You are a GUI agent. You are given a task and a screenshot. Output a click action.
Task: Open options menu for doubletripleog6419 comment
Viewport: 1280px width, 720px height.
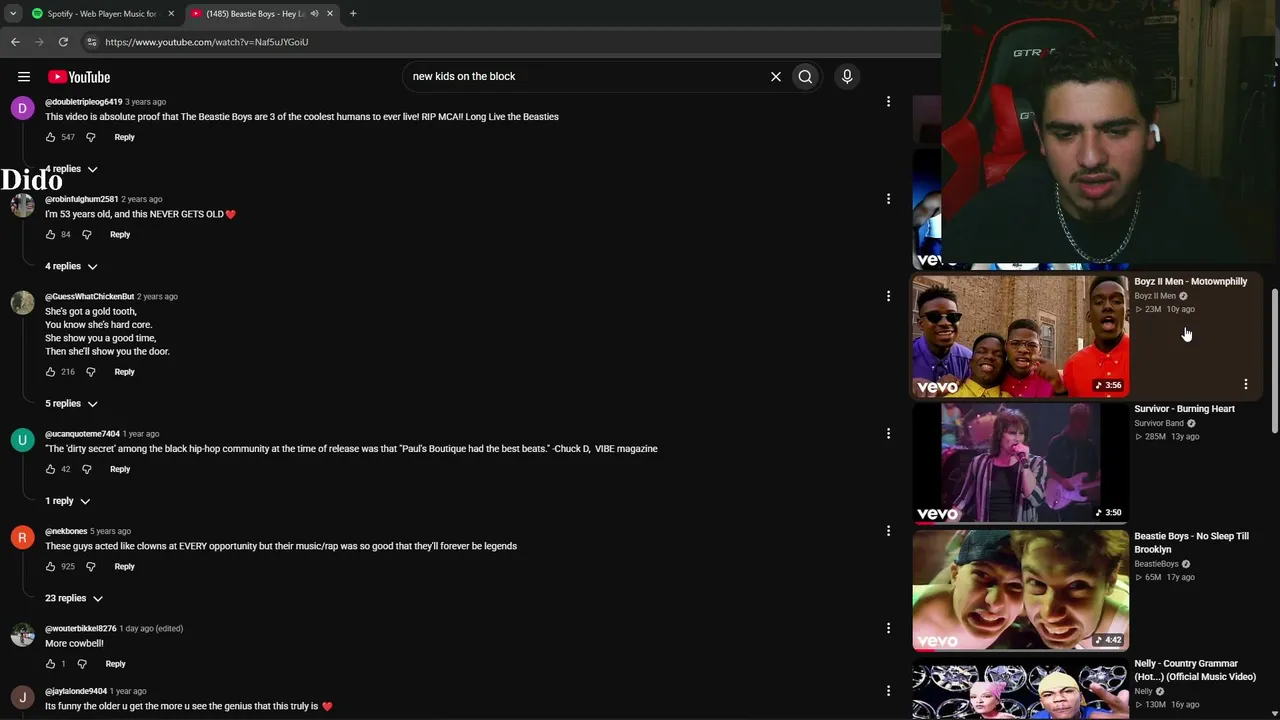(x=888, y=101)
